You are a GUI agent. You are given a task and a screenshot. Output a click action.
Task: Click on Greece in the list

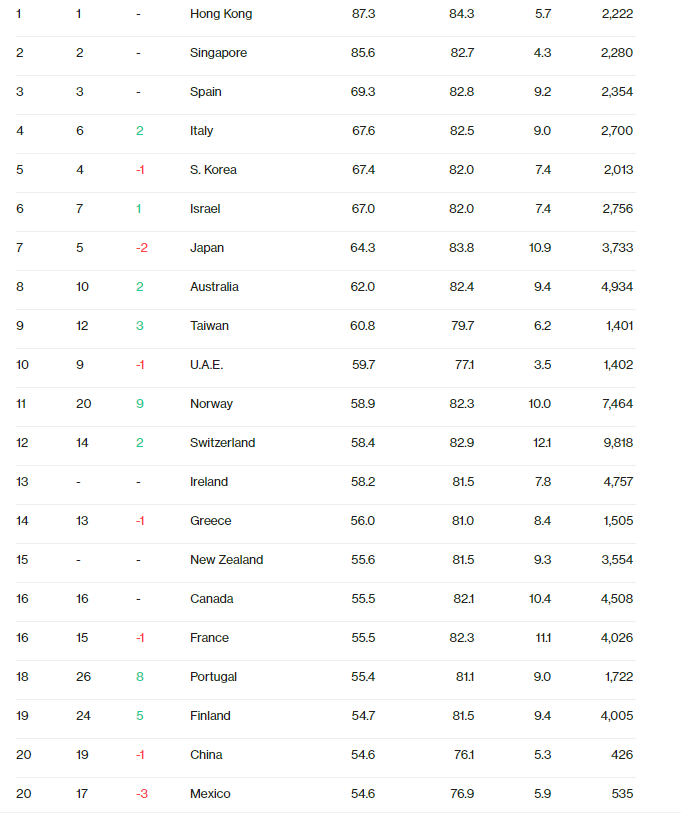tap(210, 521)
